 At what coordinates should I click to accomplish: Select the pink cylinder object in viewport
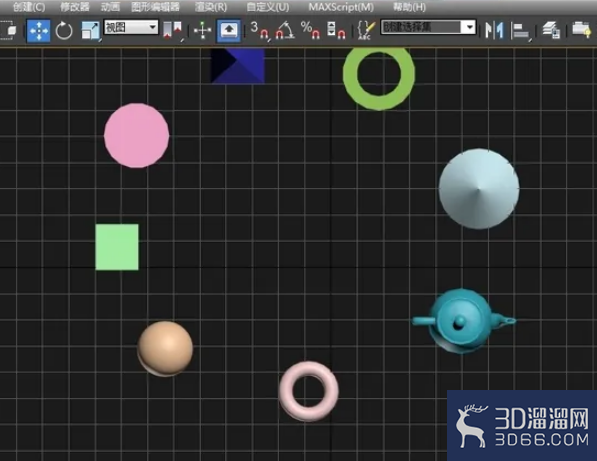[137, 135]
